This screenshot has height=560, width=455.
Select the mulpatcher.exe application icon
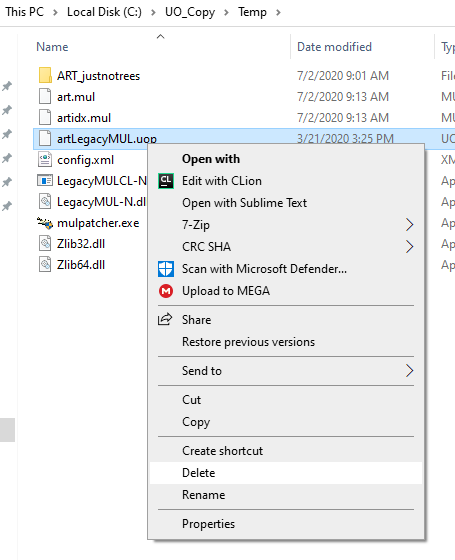(x=45, y=223)
